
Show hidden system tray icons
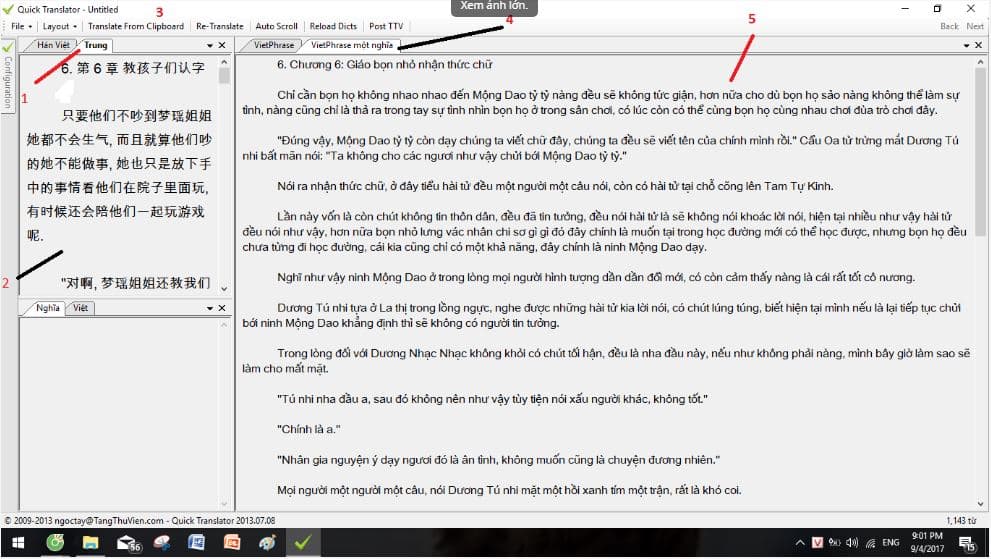(x=799, y=543)
